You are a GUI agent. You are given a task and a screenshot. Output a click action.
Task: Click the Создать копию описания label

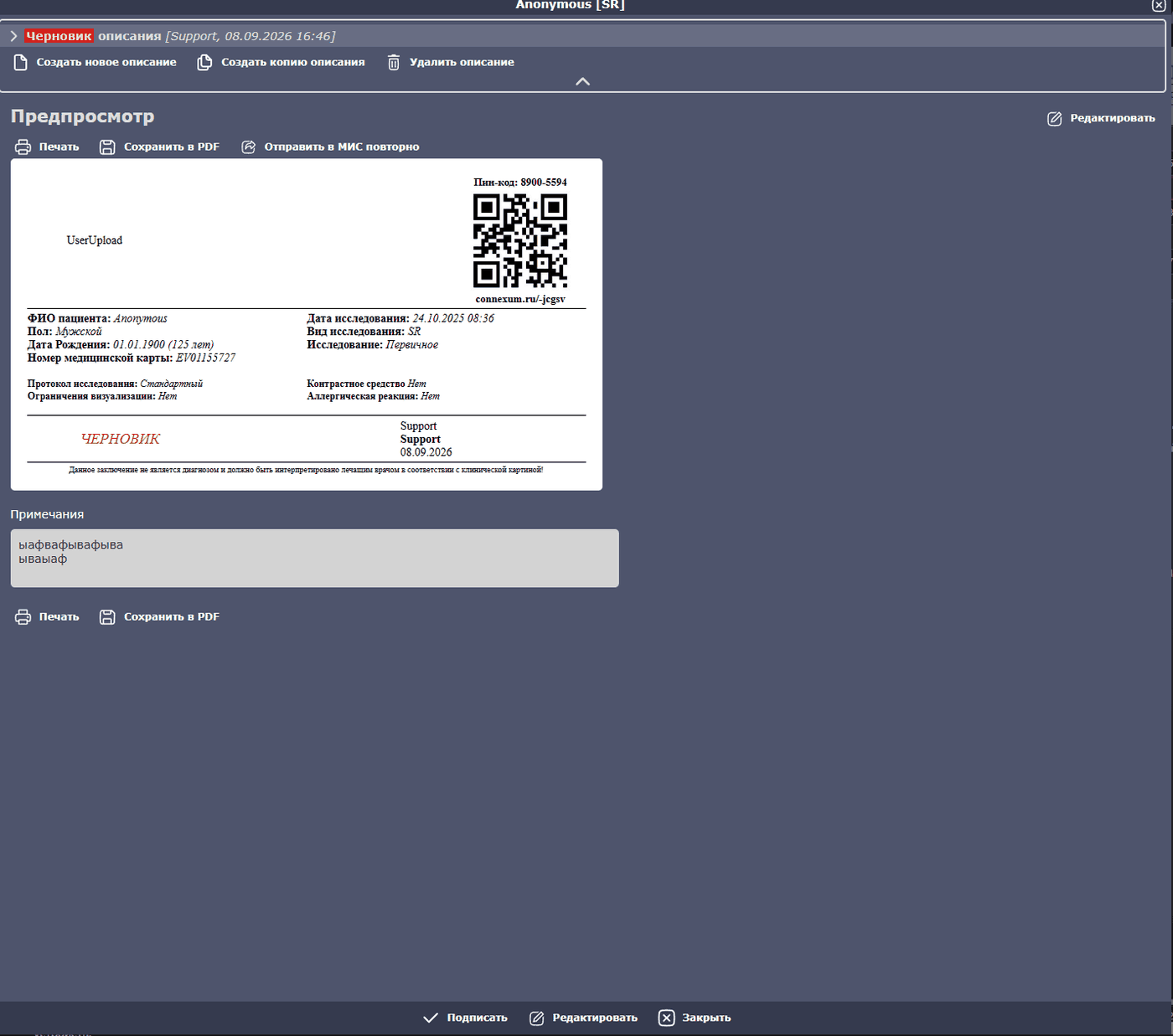click(x=293, y=62)
